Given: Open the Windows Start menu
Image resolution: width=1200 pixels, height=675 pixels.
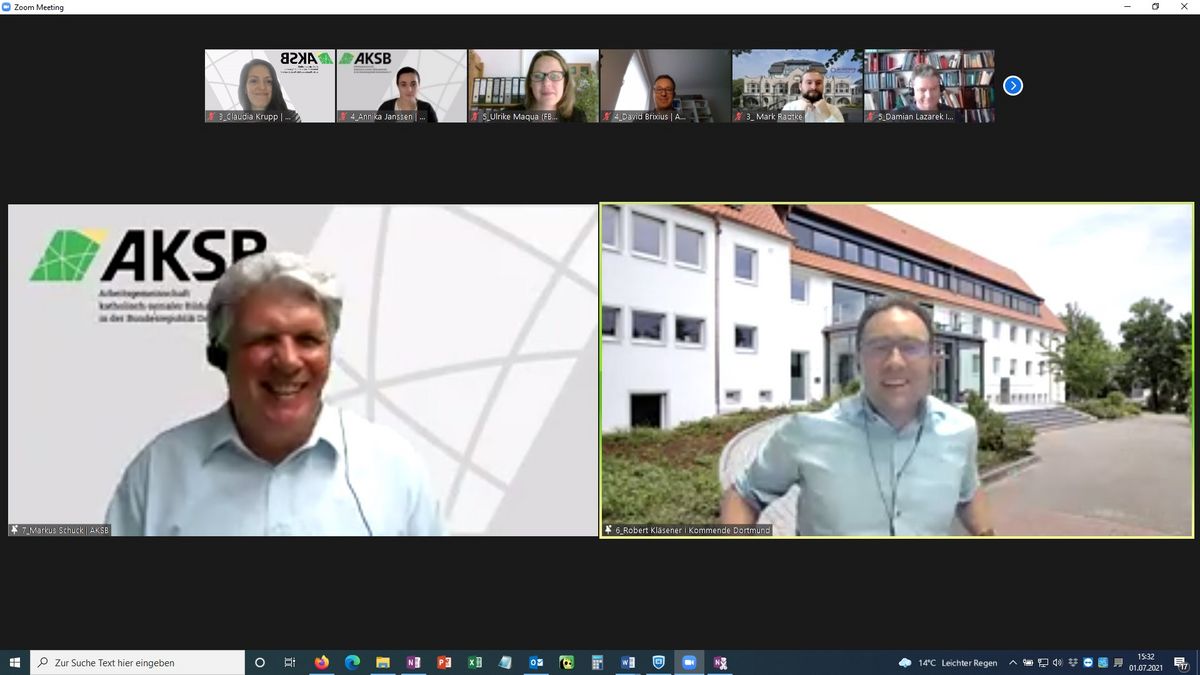Looking at the screenshot, I should tap(15, 662).
